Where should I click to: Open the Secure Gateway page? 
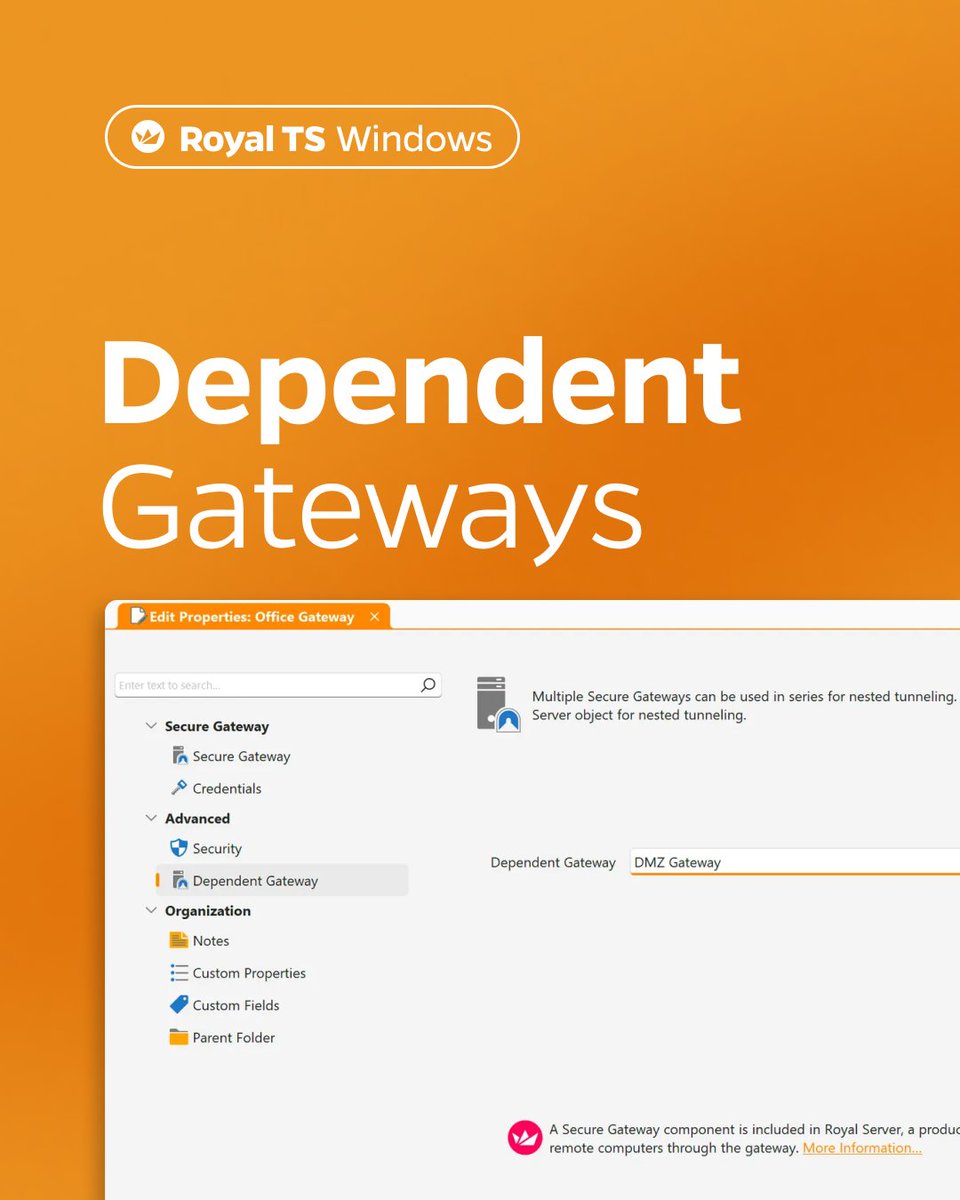pyautogui.click(x=241, y=756)
